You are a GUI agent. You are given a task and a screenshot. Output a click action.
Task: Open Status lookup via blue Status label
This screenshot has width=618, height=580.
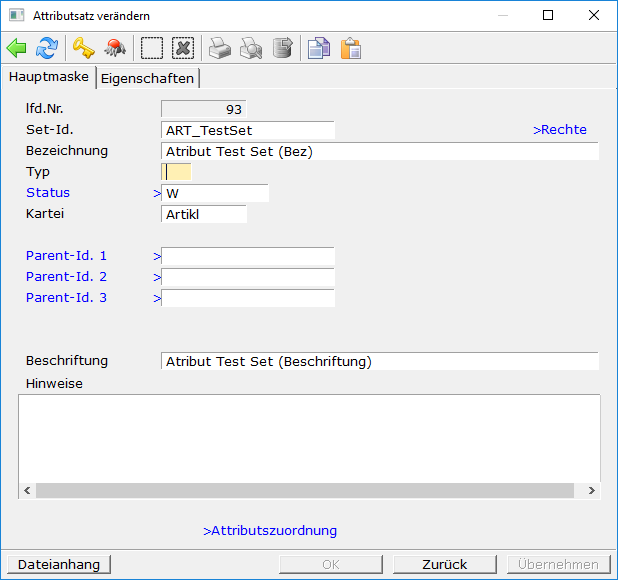(48, 193)
